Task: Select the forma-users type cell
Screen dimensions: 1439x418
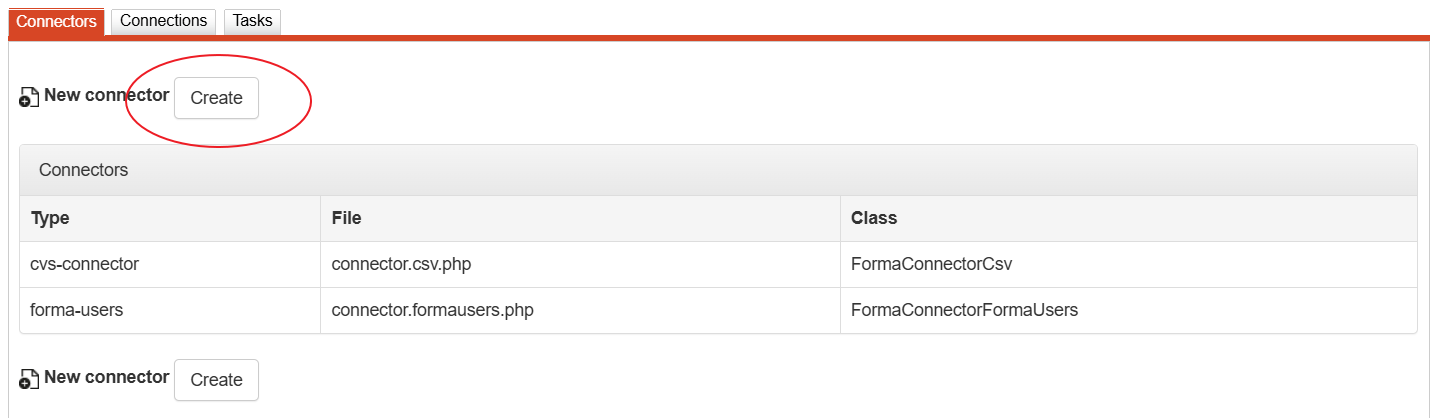Action: click(77, 310)
